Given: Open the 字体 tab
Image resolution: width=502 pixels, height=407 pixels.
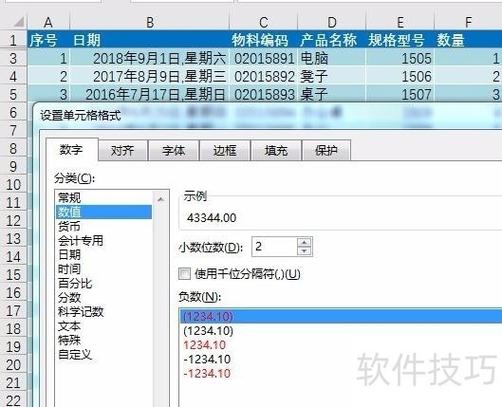Looking at the screenshot, I should coord(174,151).
